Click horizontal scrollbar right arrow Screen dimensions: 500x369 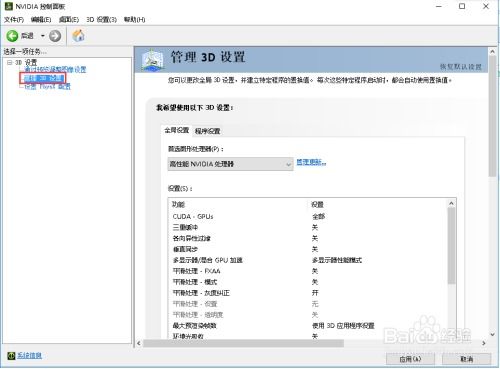coord(484,343)
